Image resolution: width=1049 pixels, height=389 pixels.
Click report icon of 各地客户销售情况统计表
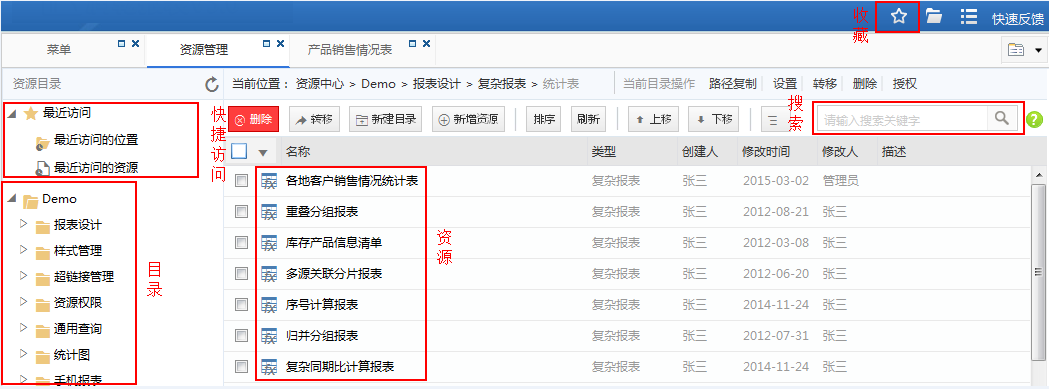click(x=269, y=181)
